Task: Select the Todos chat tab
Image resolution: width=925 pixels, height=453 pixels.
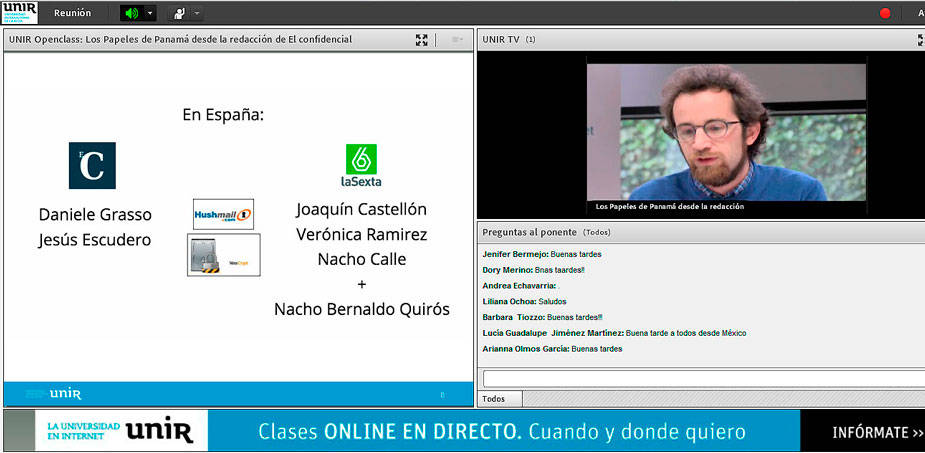Action: [x=499, y=399]
